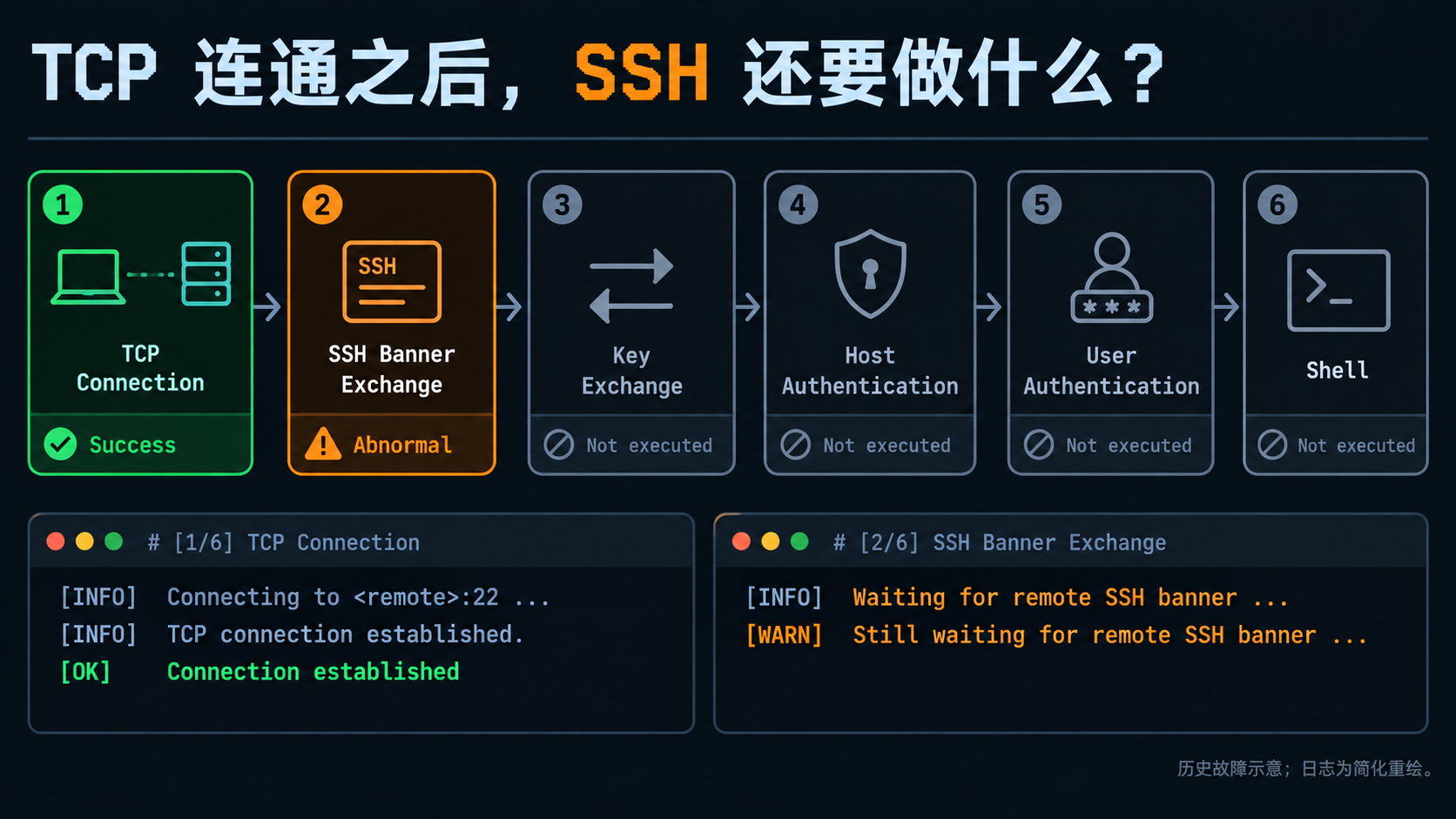The width and height of the screenshot is (1456, 819).
Task: Click 'Not executed' text under Shell
Action: pos(1356,446)
